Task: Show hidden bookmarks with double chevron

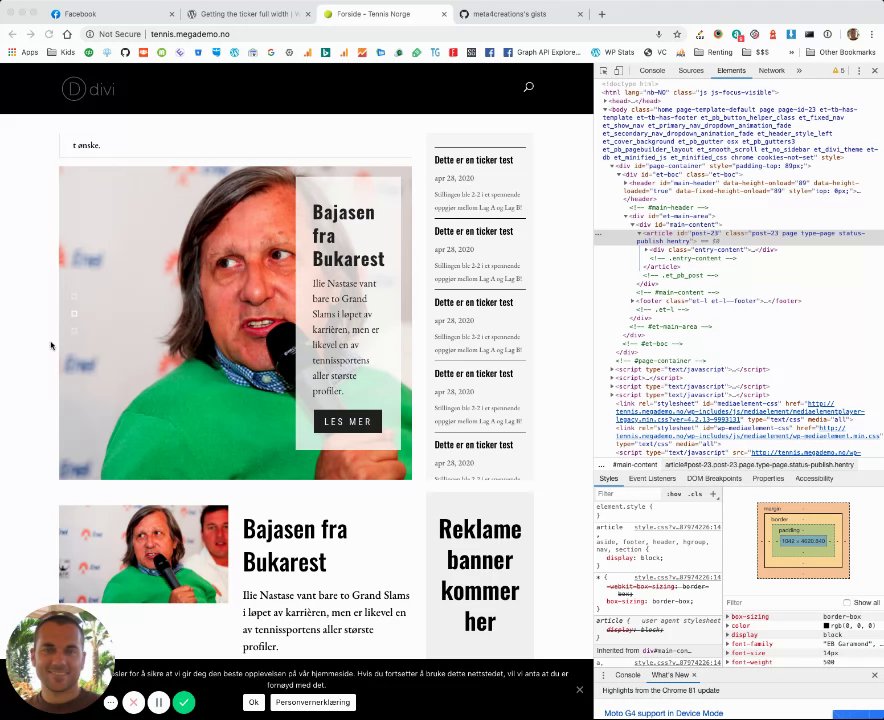Action: (792, 52)
